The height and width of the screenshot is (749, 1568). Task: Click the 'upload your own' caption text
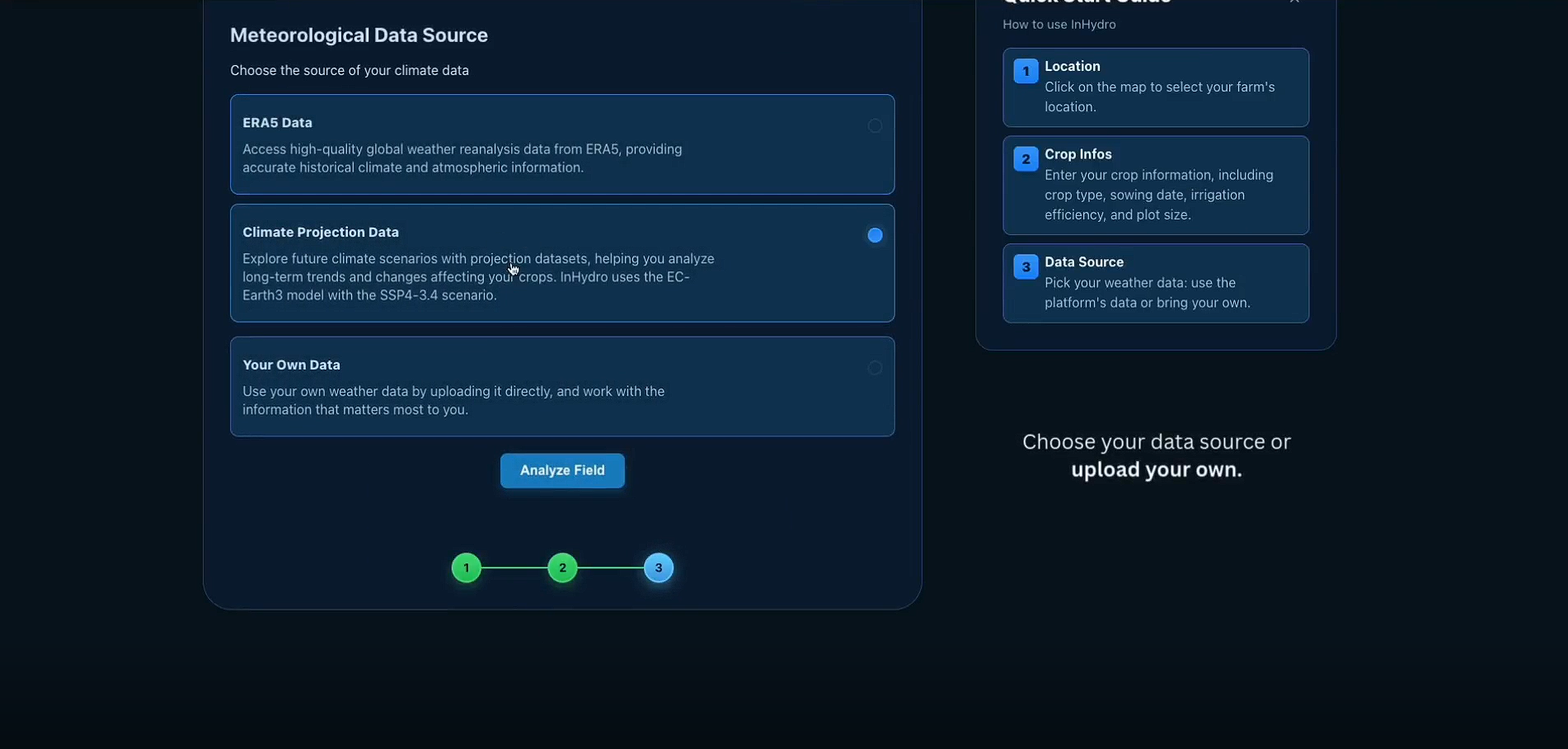(x=1156, y=469)
